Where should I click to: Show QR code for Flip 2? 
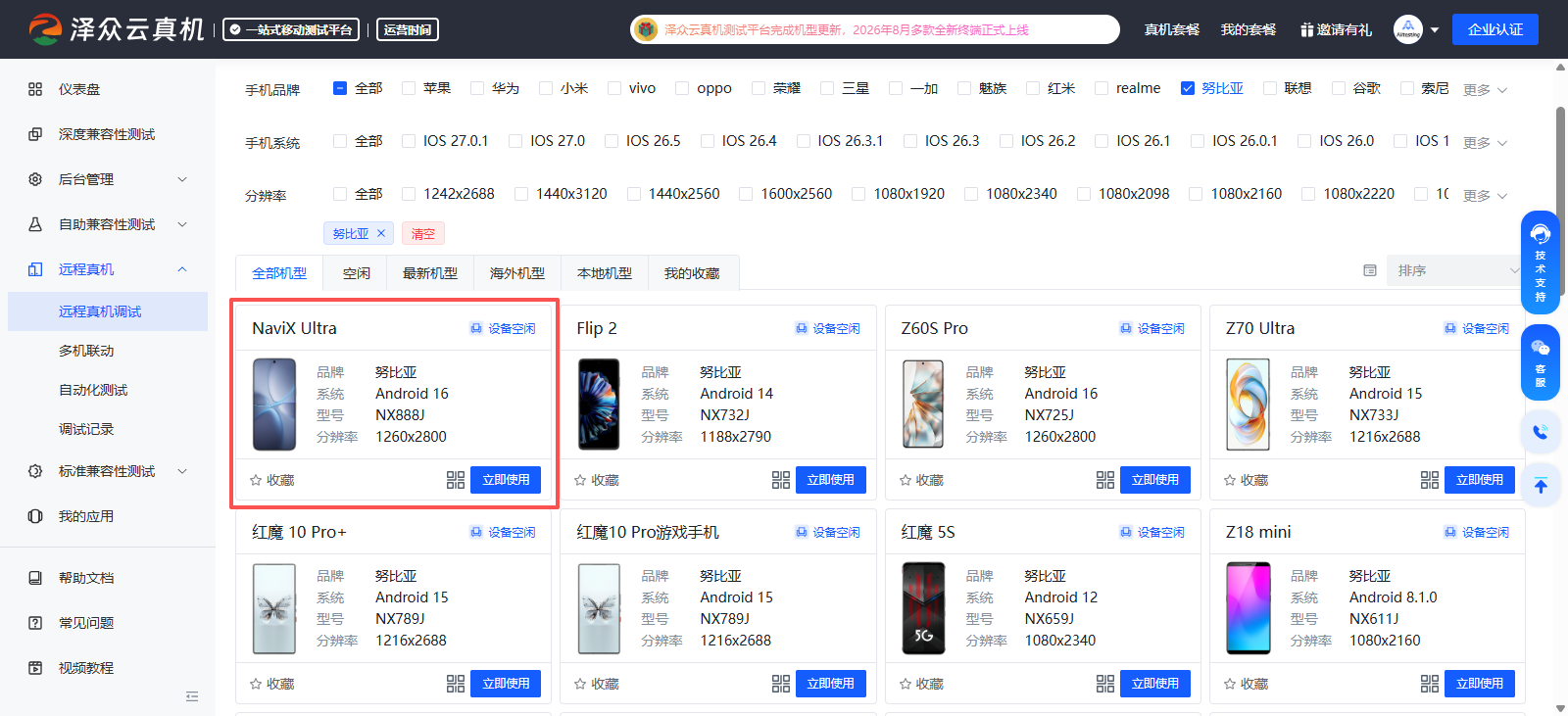[x=781, y=480]
